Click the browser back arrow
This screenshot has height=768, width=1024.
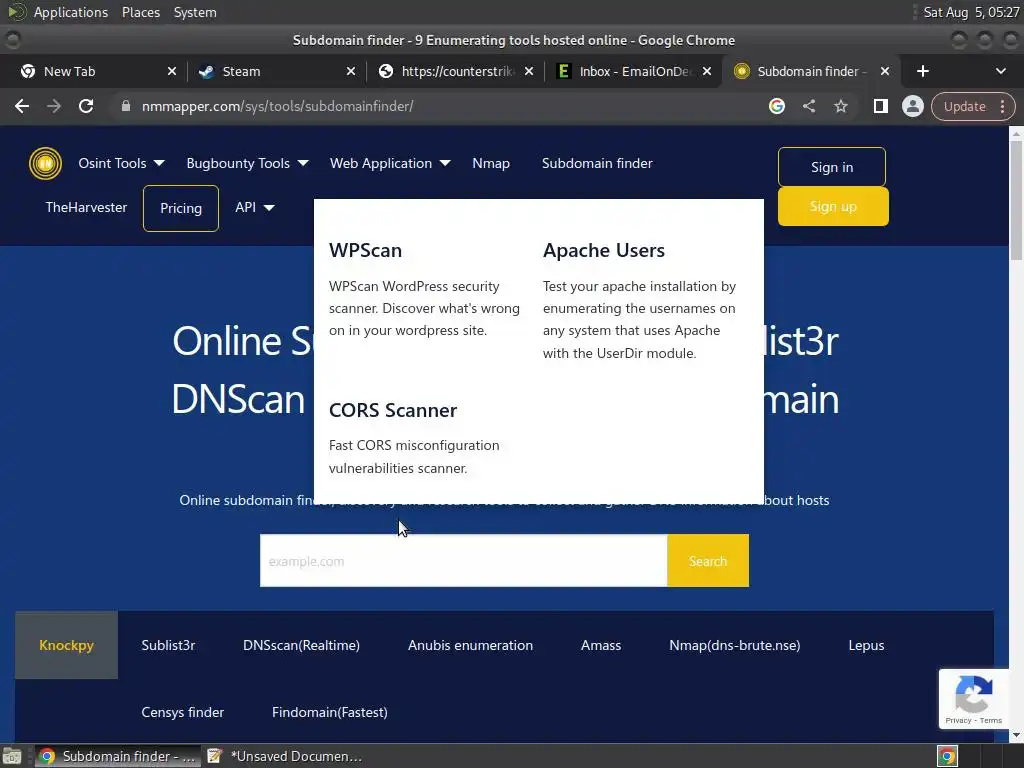(x=22, y=106)
